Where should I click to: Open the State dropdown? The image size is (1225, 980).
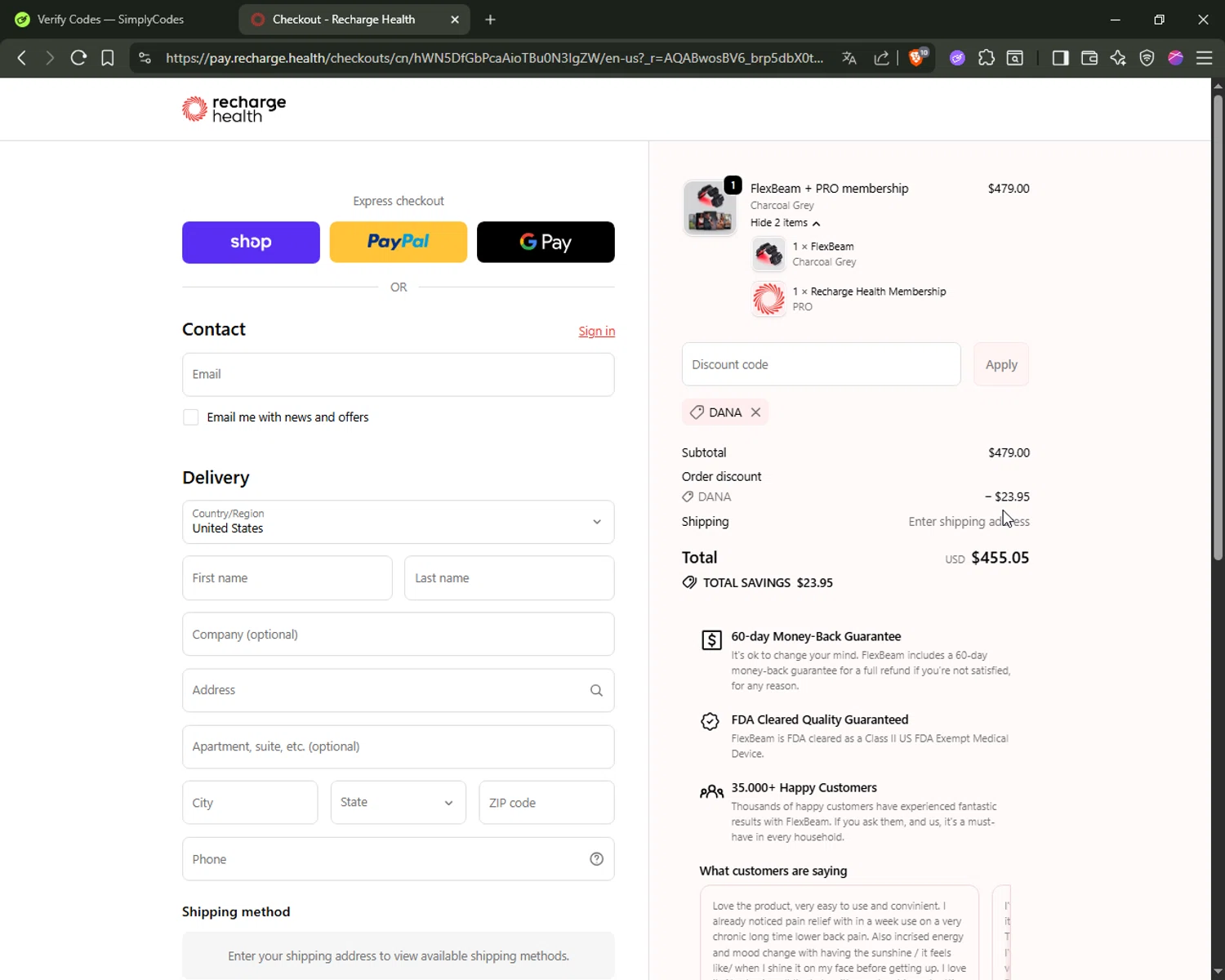click(398, 803)
